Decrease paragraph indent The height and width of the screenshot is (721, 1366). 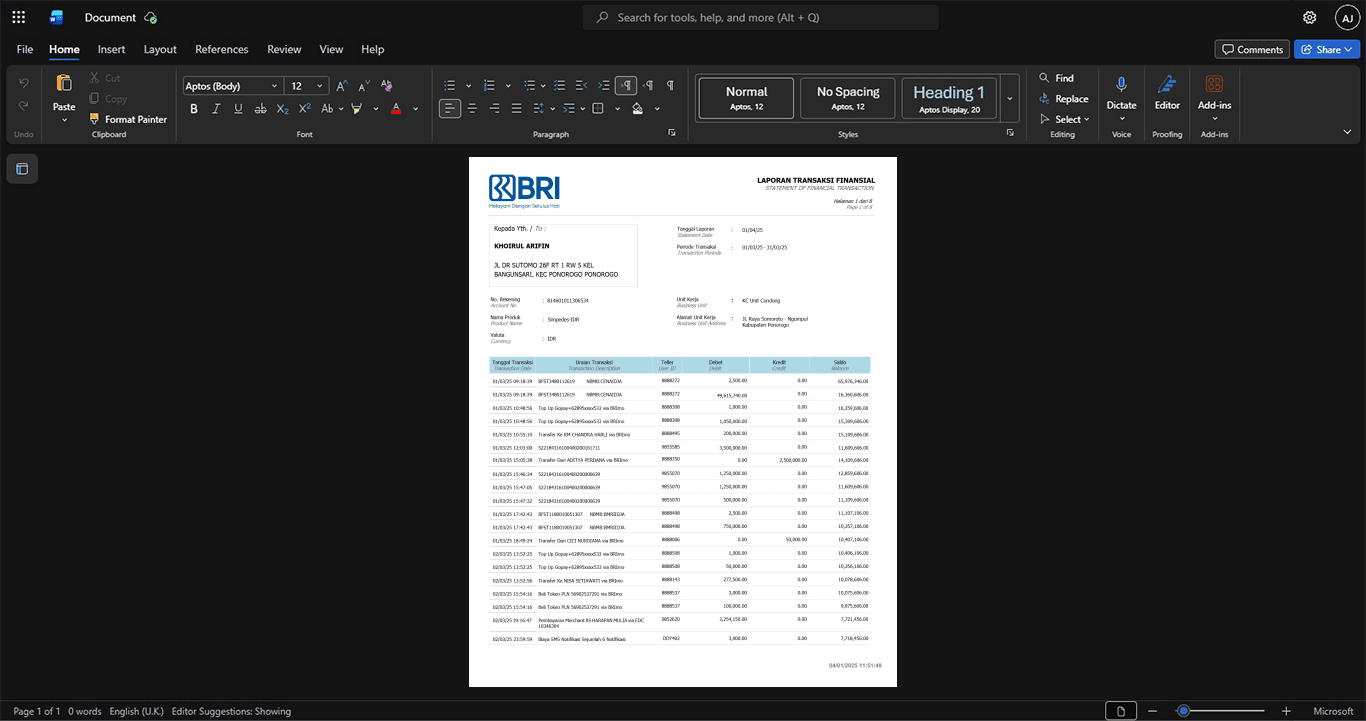(582, 86)
